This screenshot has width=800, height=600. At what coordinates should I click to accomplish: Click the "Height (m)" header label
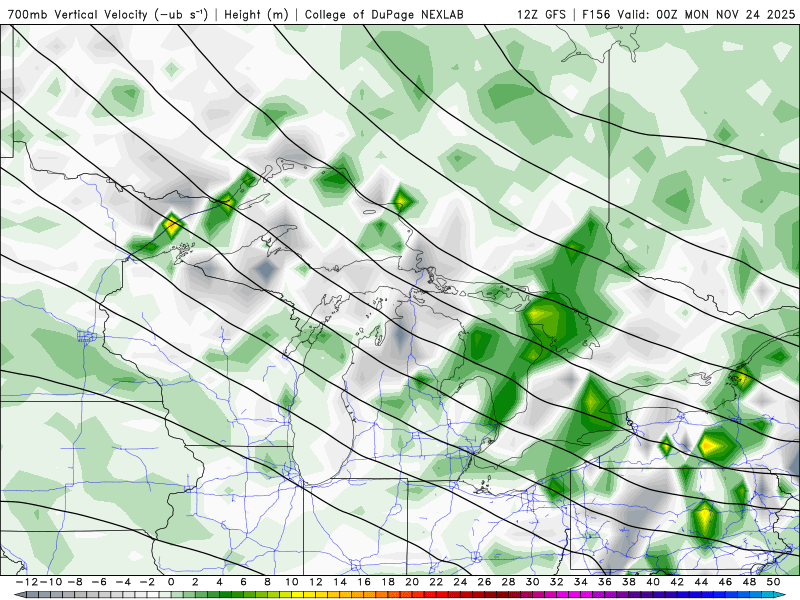256,14
